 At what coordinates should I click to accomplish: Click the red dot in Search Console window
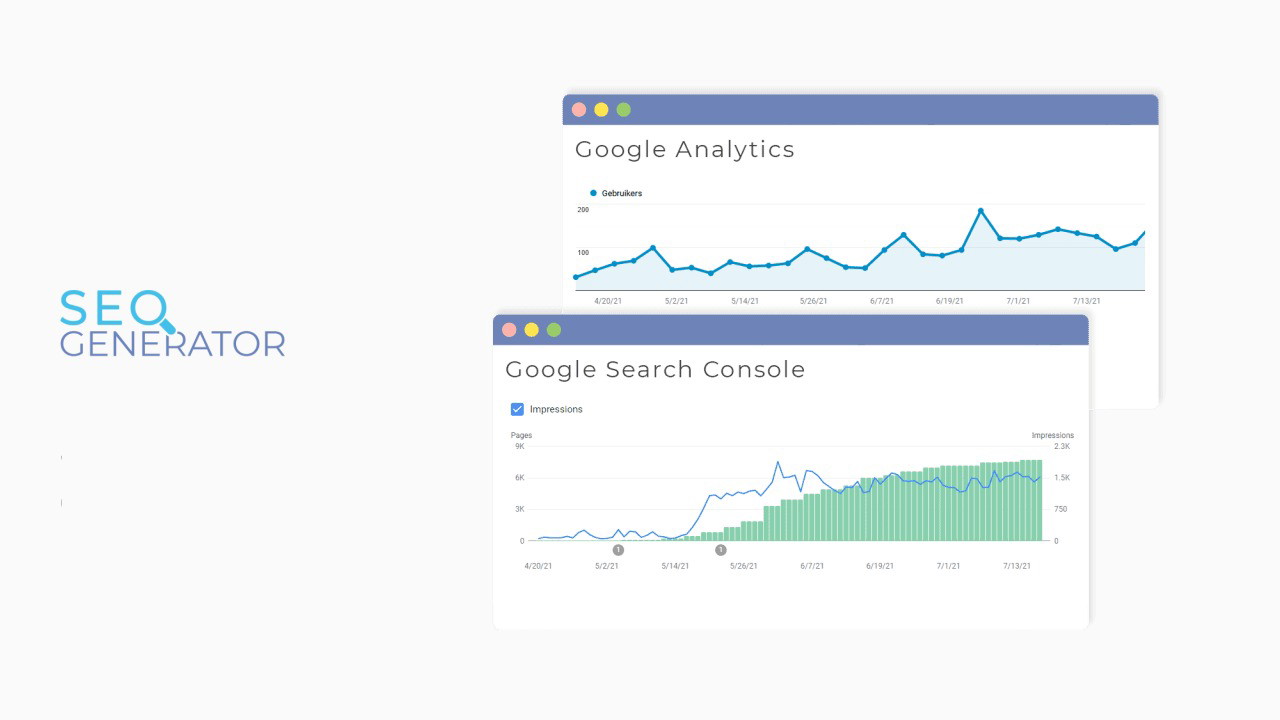tap(509, 330)
